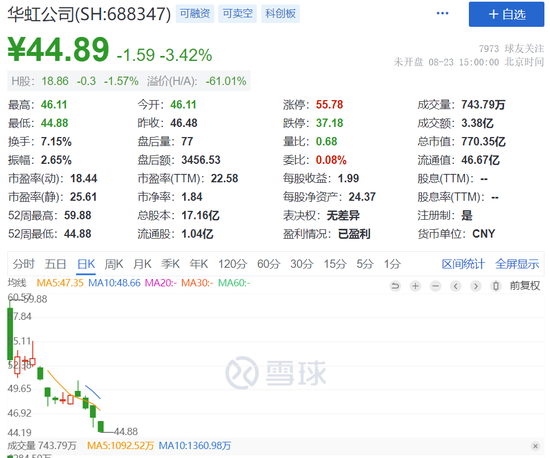The image size is (550, 458).
Task: Open the three-dot more options menu
Action: click(442, 13)
